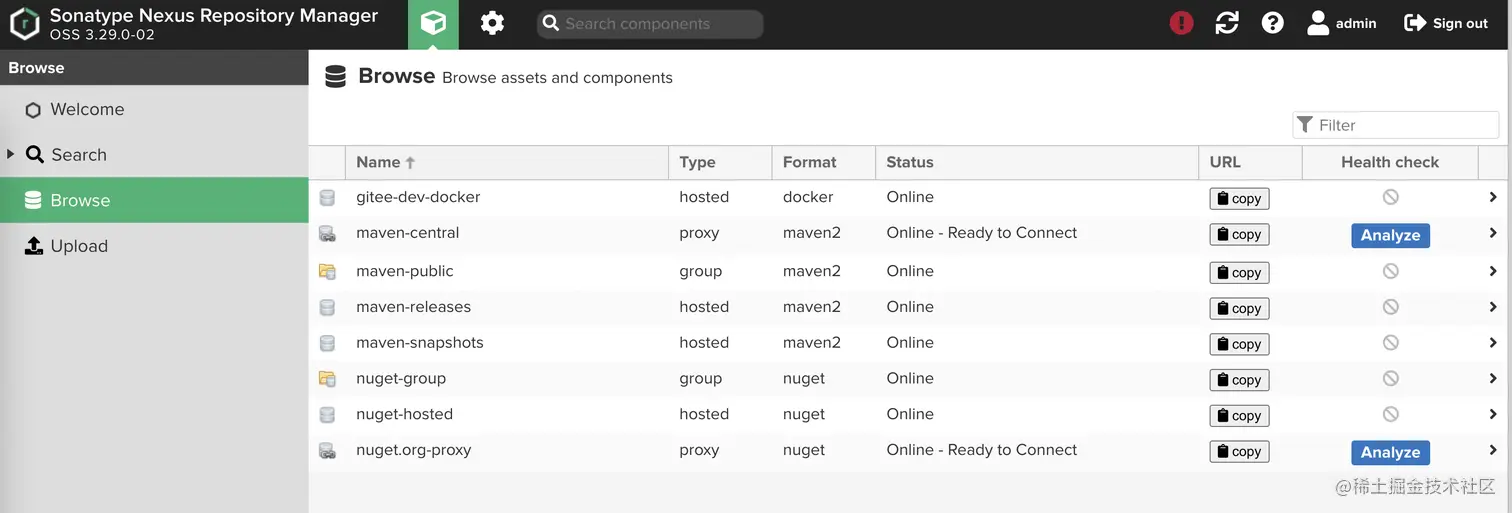Screen dimensions: 1512x513
Task: Open the Browse cube icon in header
Action: (433, 24)
